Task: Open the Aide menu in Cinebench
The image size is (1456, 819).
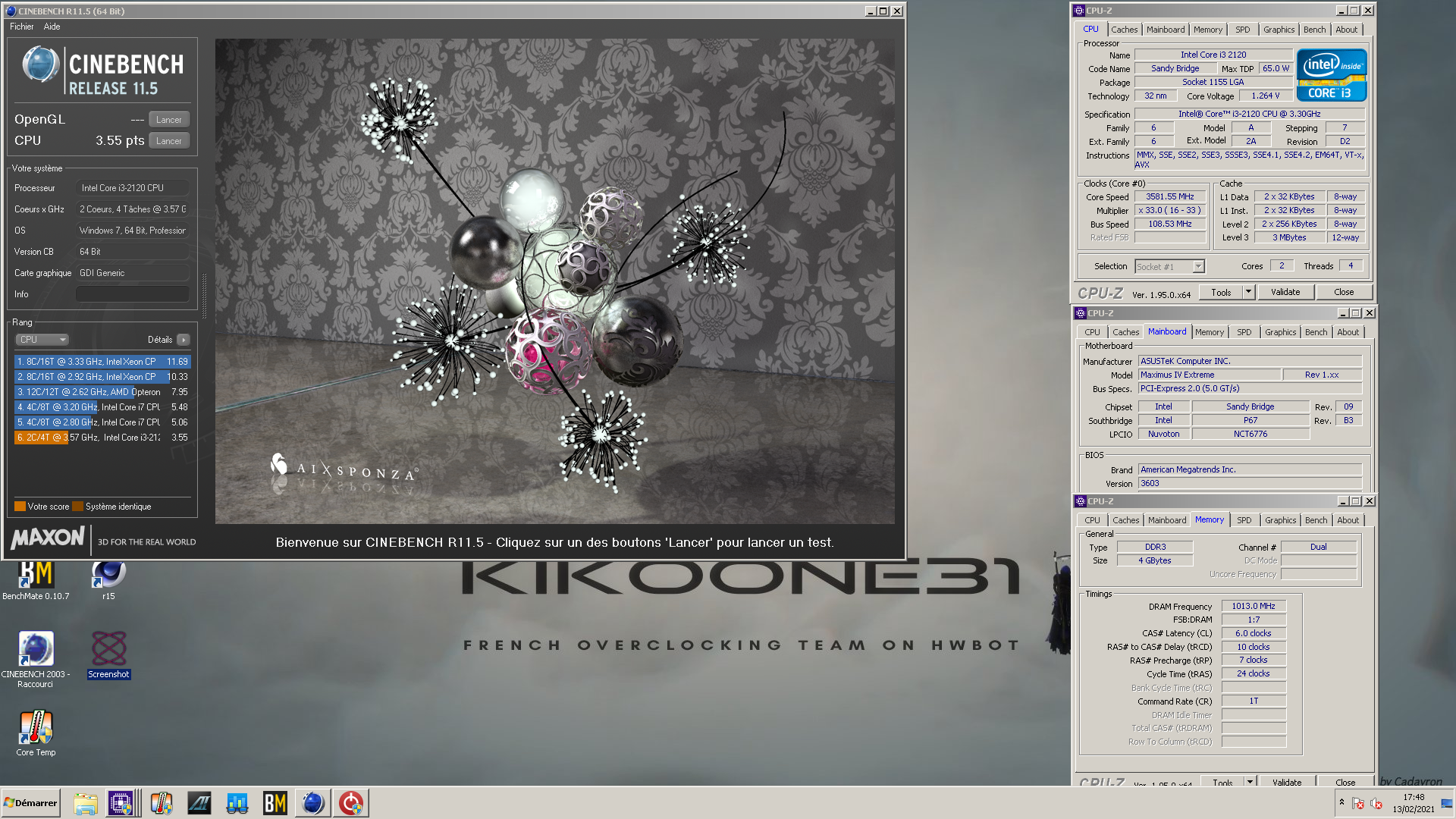Action: (x=52, y=27)
